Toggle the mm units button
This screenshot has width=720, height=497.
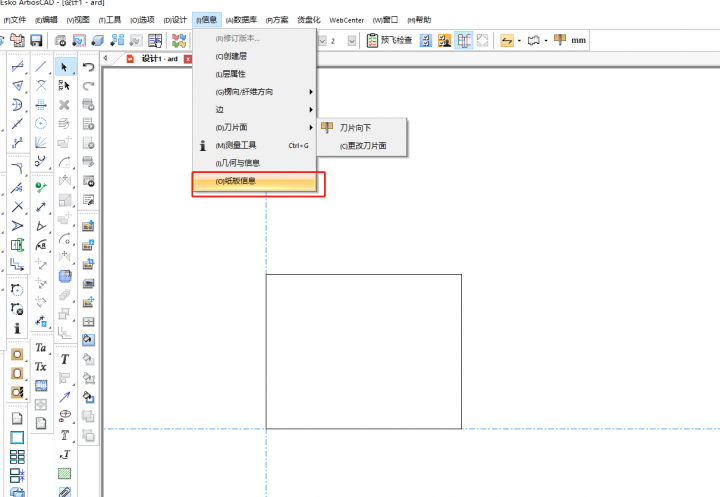coord(579,41)
